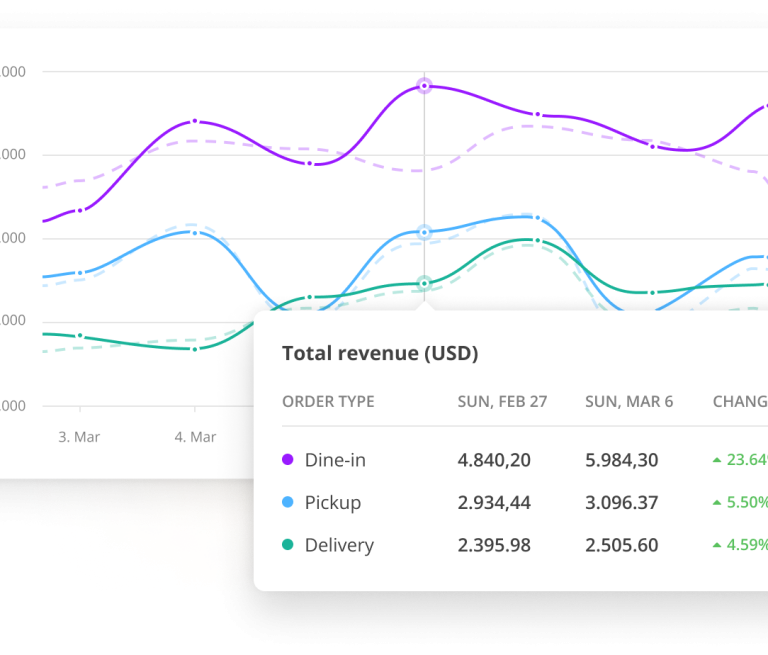This screenshot has height=655, width=768.
Task: Click the Pickup value 3.096.37
Action: point(621,503)
